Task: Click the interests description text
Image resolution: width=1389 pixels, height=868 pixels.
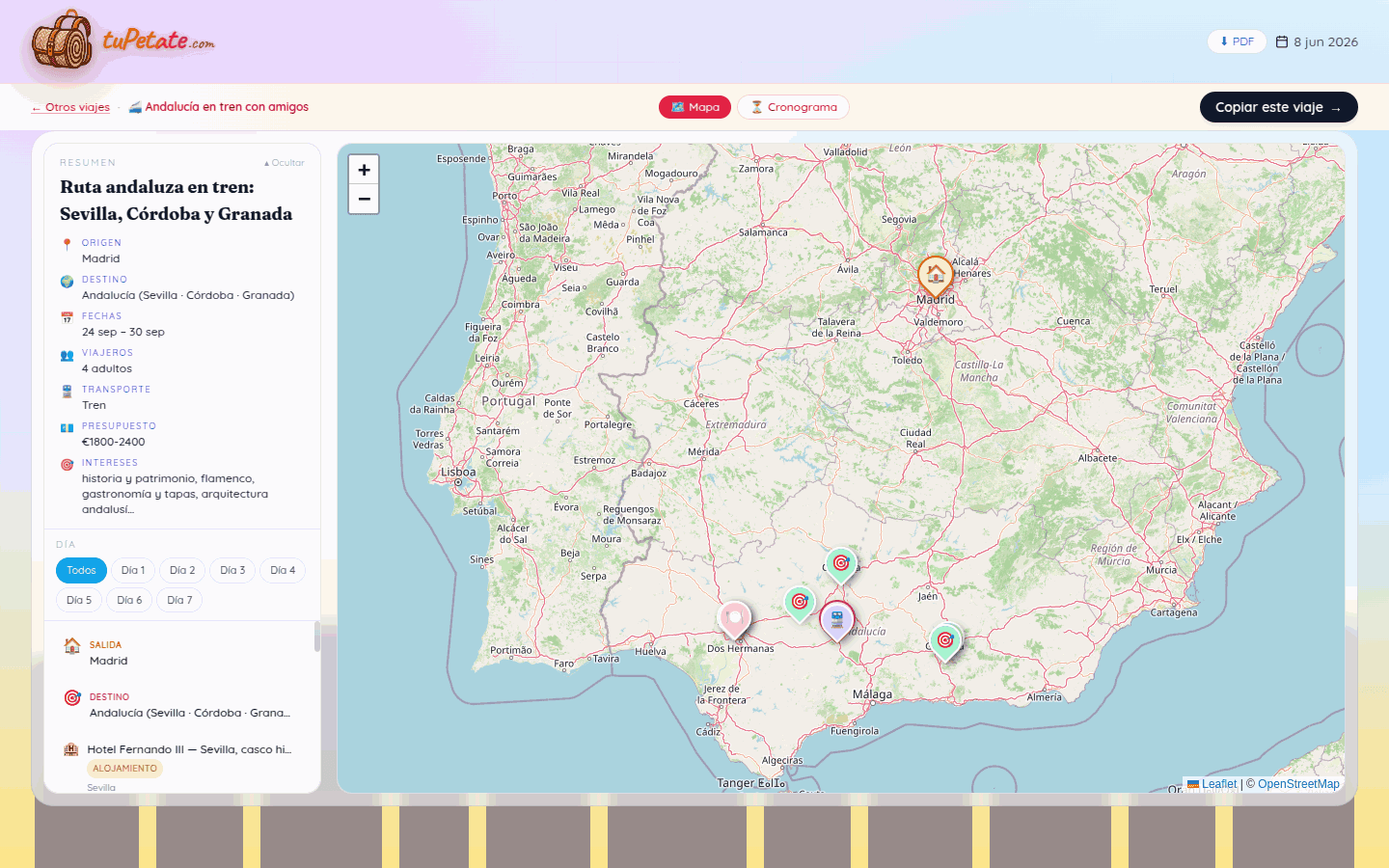Action: pyautogui.click(x=176, y=494)
